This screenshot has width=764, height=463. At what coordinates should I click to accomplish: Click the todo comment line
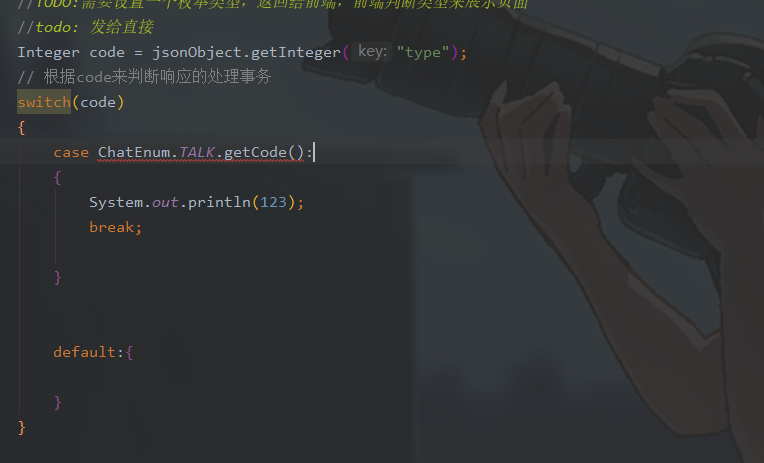click(x=85, y=27)
